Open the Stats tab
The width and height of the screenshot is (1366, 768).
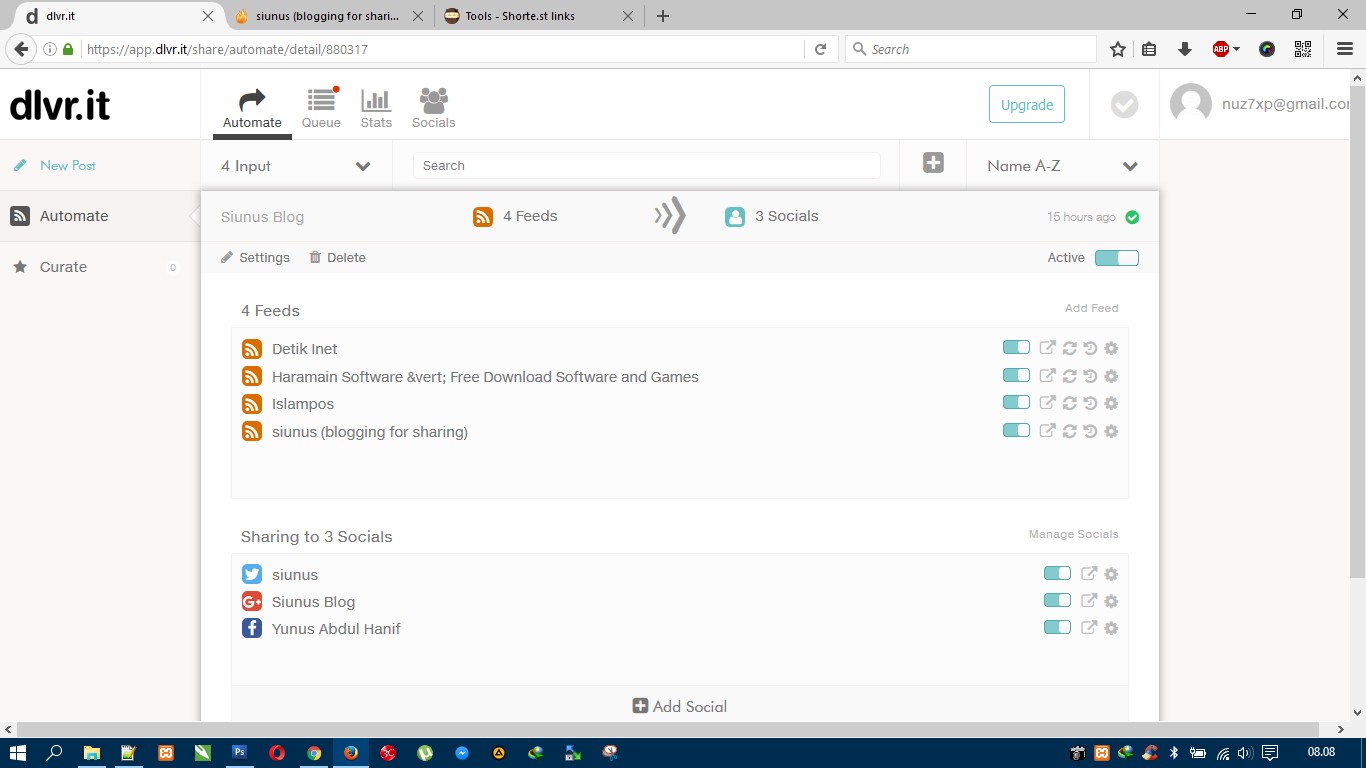[376, 109]
